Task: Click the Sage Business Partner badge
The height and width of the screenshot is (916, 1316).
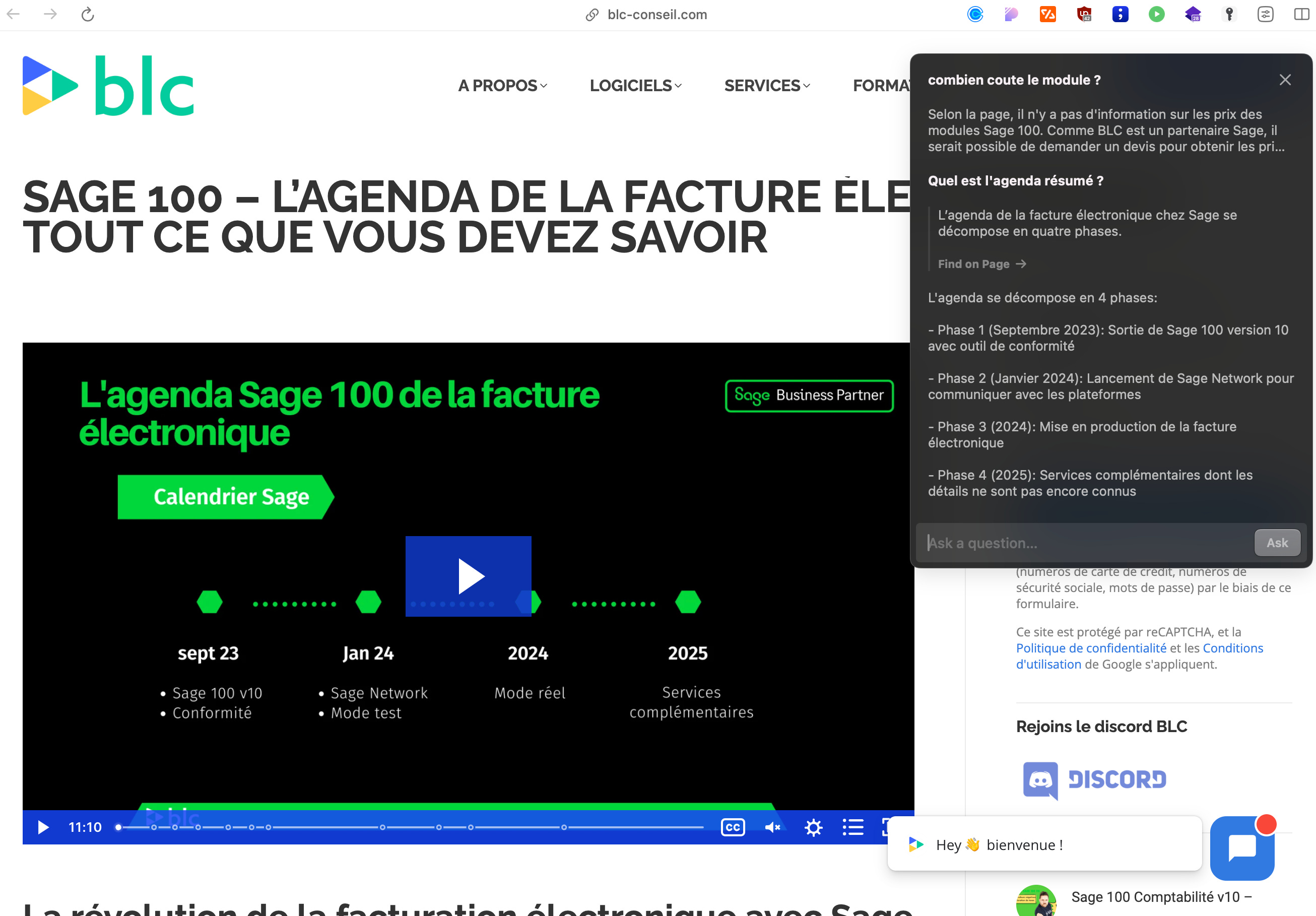Action: (809, 396)
